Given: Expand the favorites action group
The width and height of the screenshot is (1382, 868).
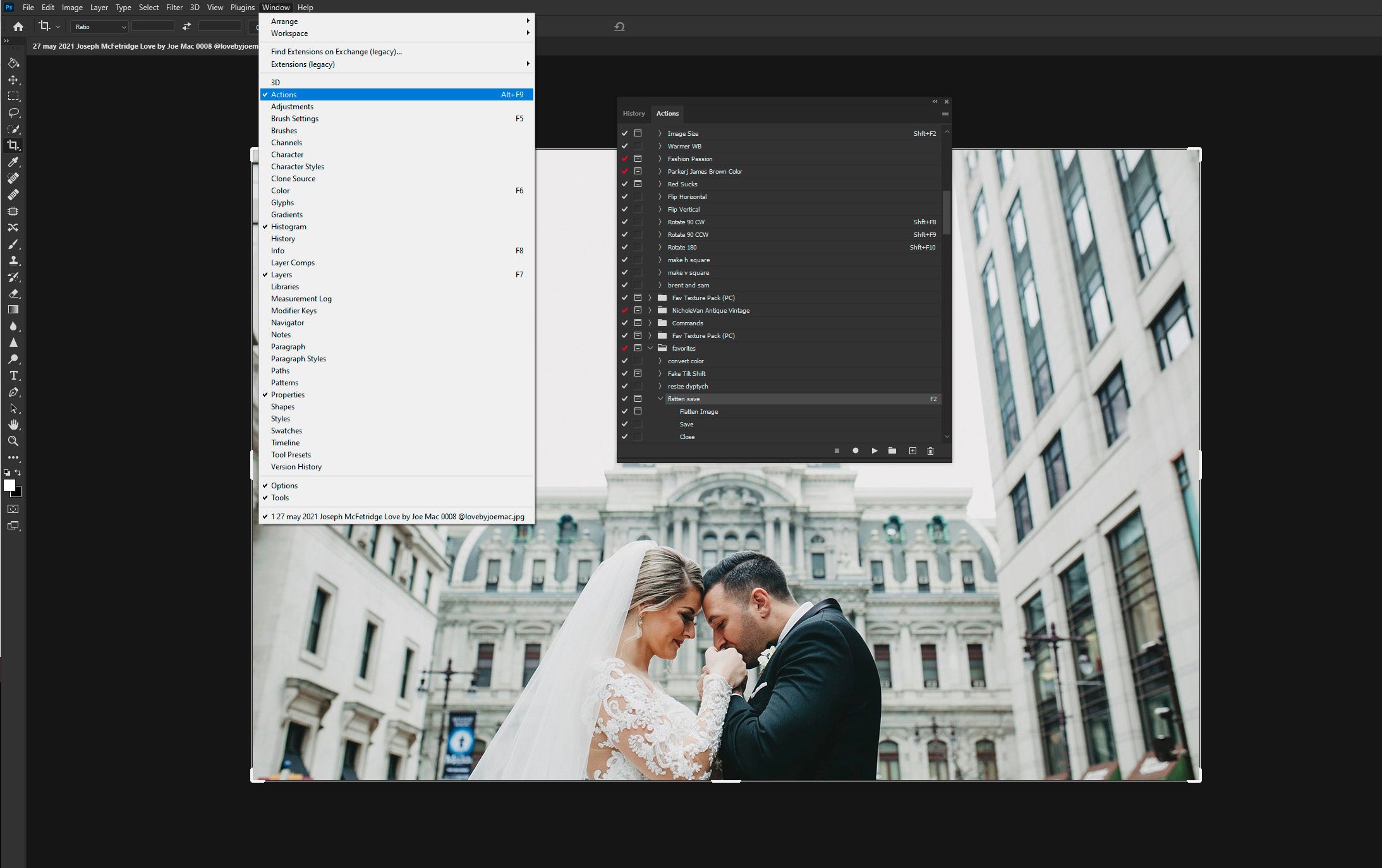Looking at the screenshot, I should pos(651,348).
